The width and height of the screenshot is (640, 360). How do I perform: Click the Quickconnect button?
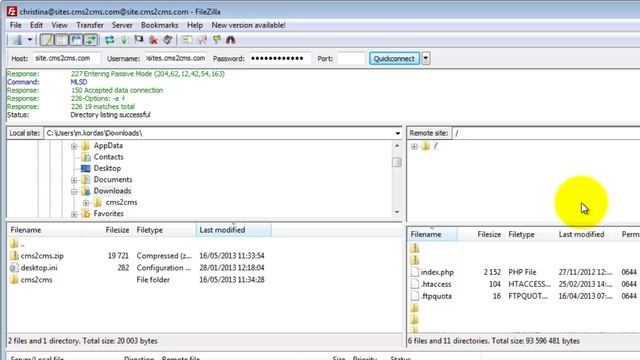pyautogui.click(x=394, y=58)
